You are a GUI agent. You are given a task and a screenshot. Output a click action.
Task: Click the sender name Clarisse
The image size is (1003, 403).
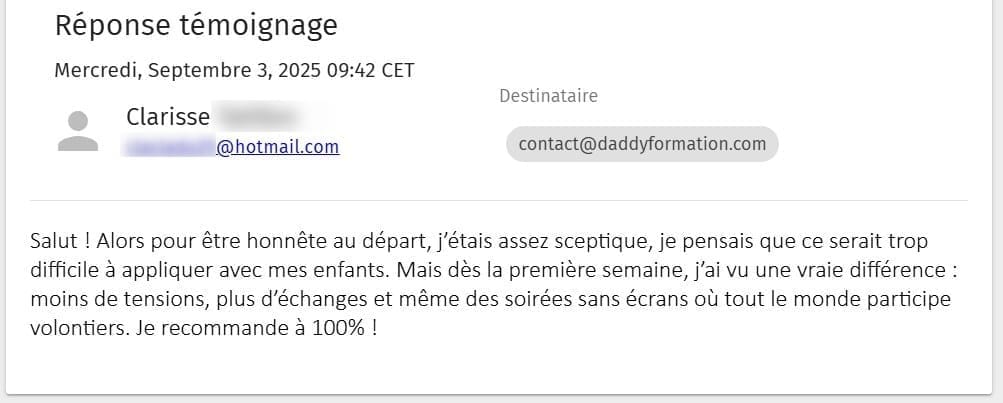168,117
